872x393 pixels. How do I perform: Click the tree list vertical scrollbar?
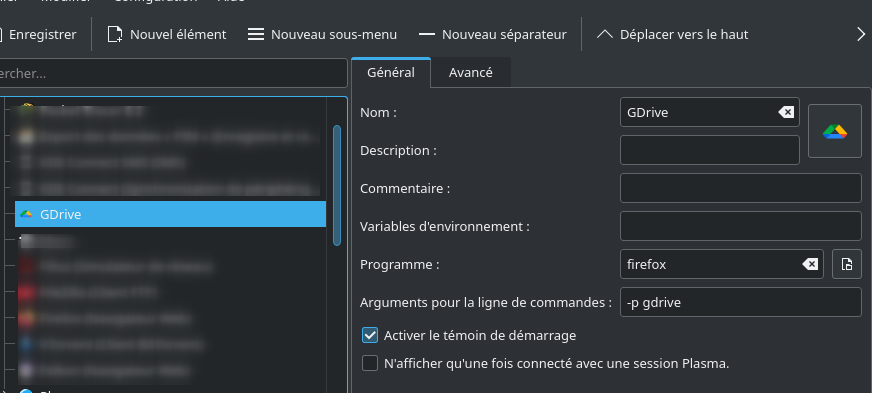336,186
